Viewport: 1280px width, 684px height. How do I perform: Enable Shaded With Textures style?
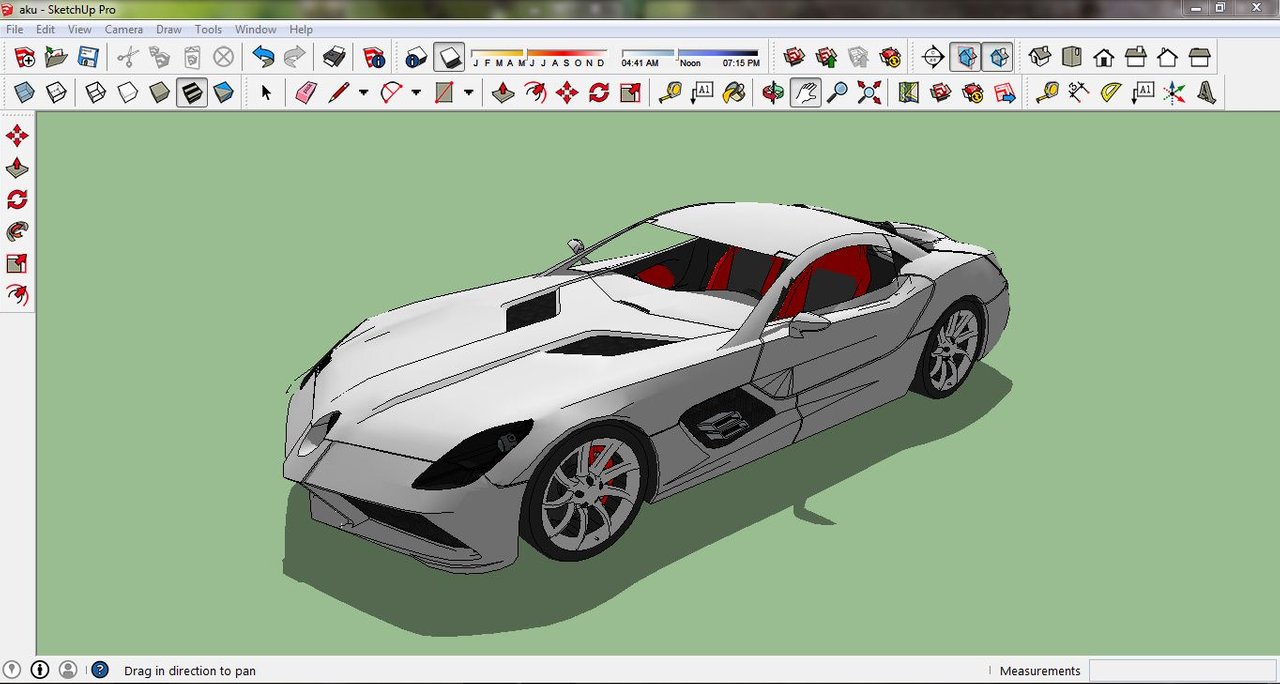tap(192, 93)
